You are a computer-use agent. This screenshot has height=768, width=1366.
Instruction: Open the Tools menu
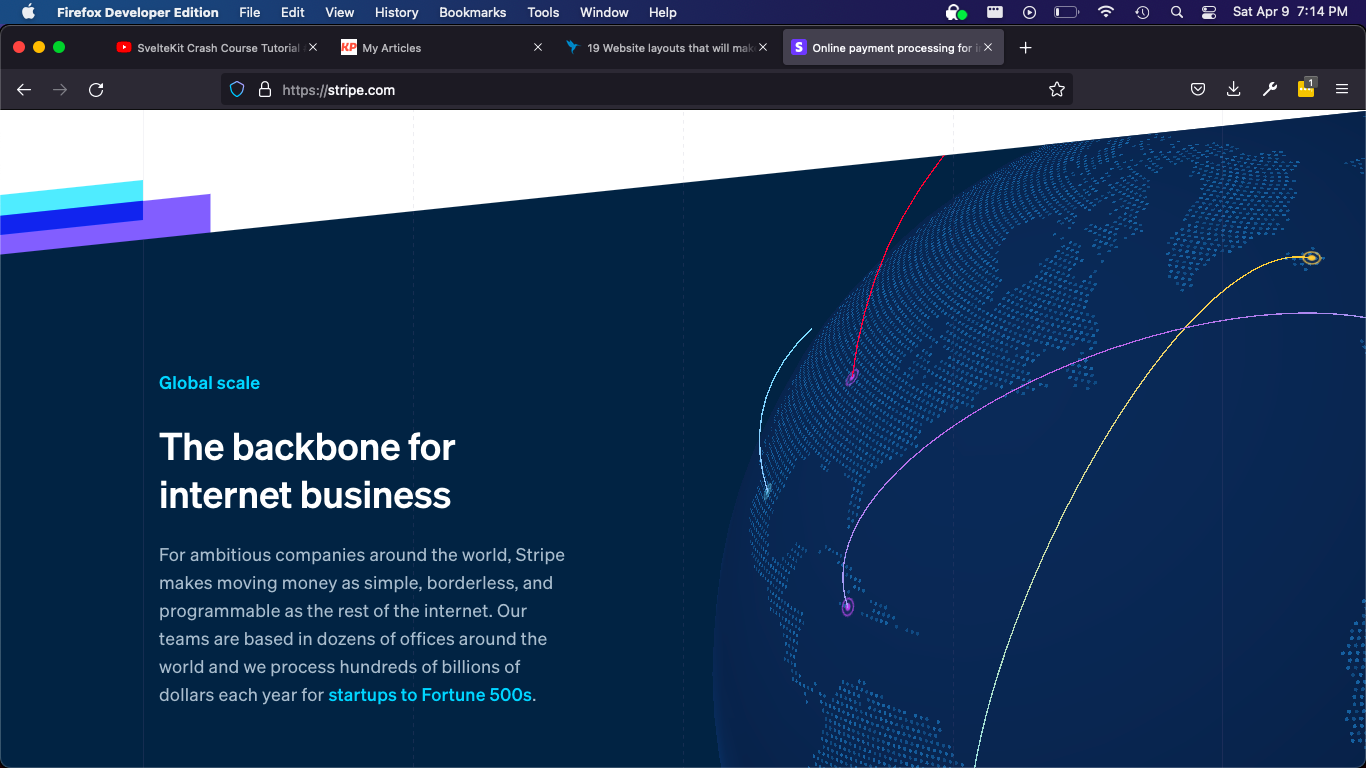pyautogui.click(x=543, y=12)
